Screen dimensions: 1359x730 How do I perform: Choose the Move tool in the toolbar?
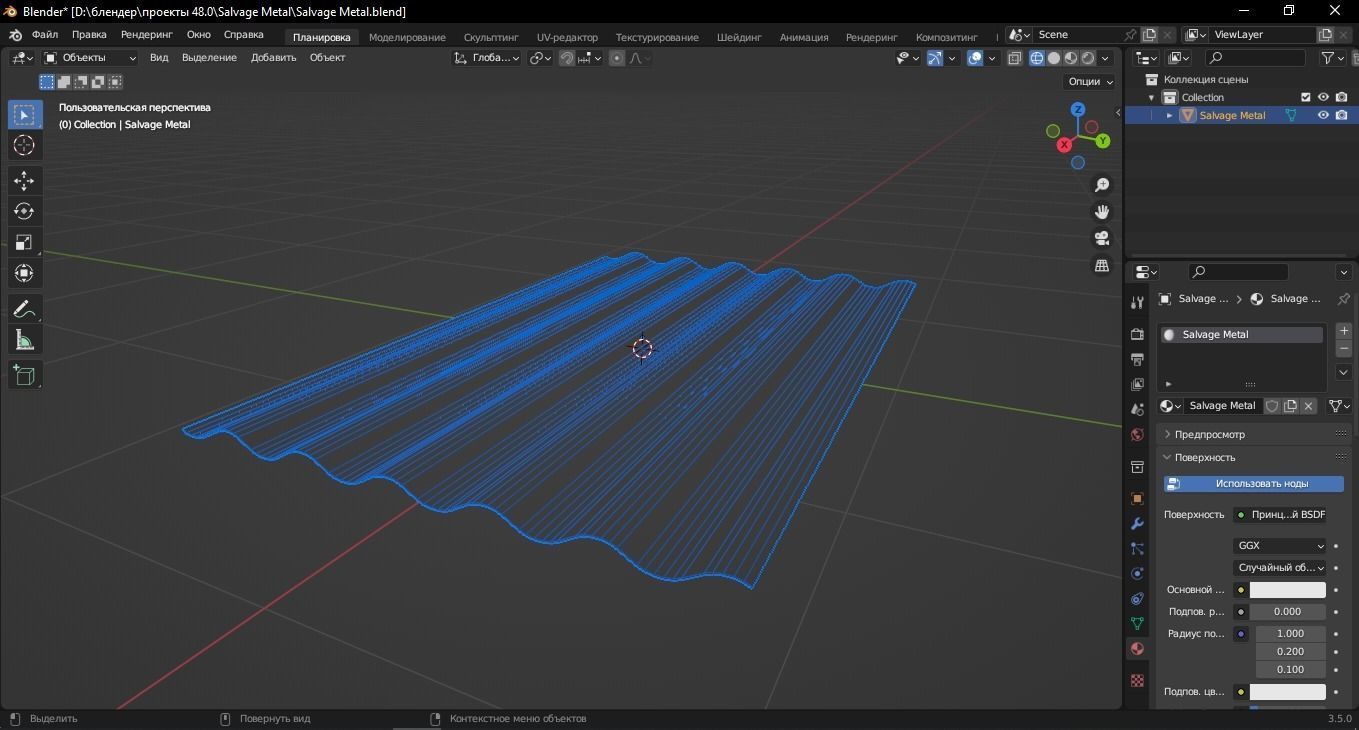click(24, 180)
